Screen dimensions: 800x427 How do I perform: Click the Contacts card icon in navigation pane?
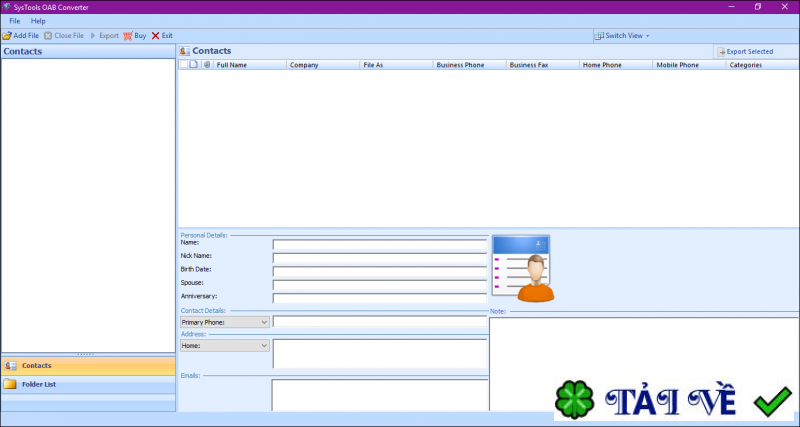[x=10, y=366]
